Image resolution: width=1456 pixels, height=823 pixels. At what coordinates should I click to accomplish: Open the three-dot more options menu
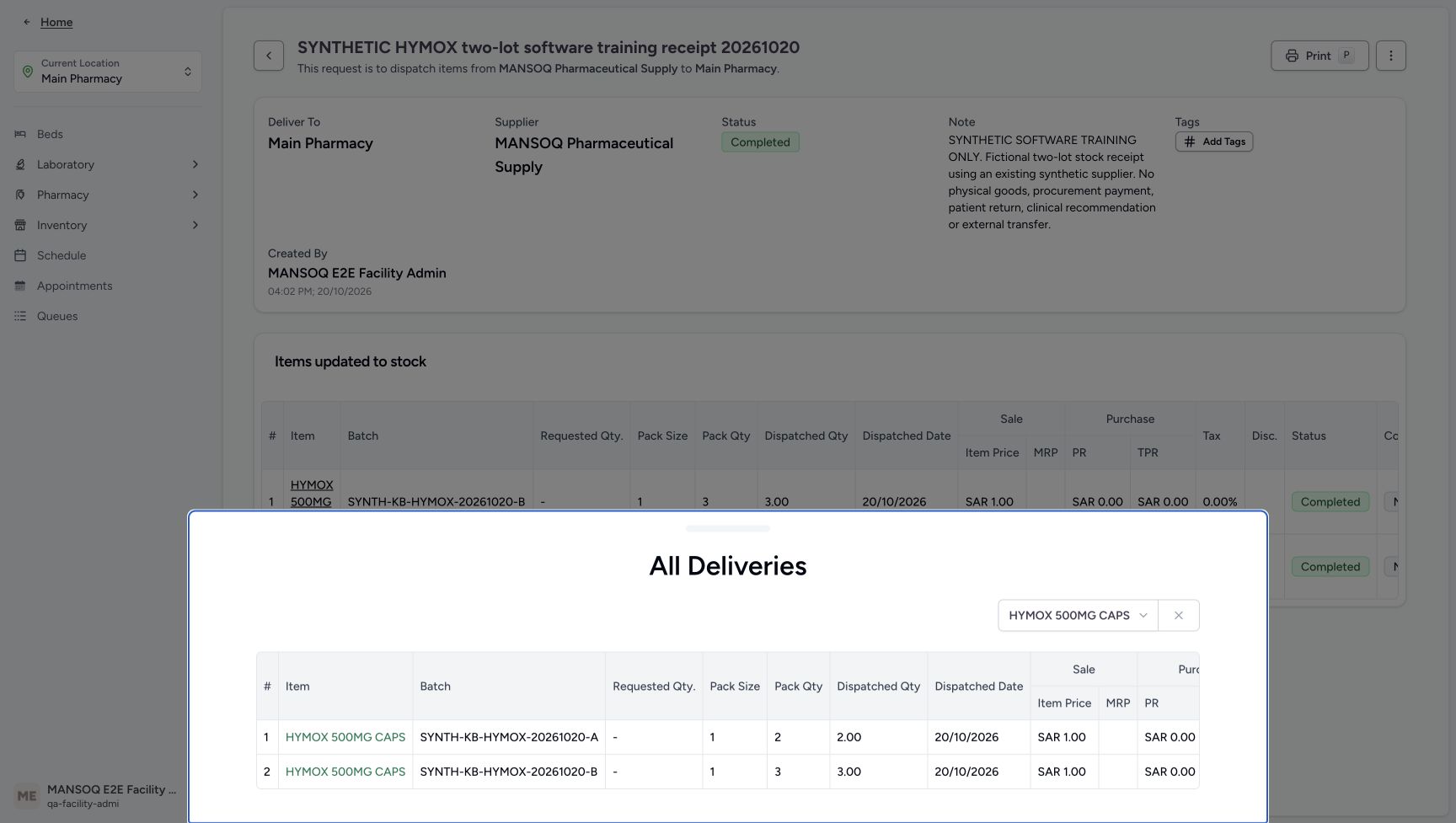1391,56
